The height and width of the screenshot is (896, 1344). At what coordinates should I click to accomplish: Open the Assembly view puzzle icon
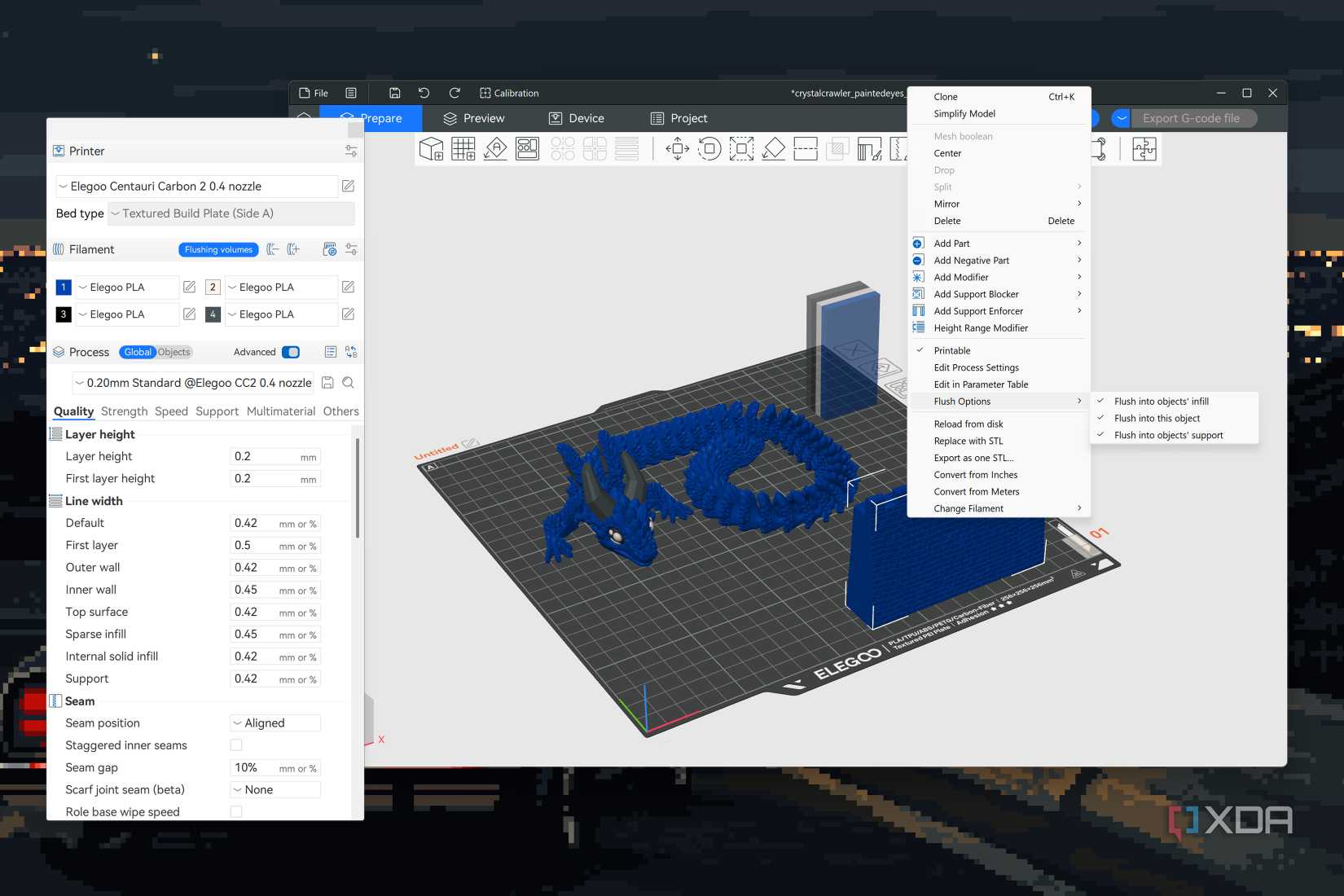1144,149
